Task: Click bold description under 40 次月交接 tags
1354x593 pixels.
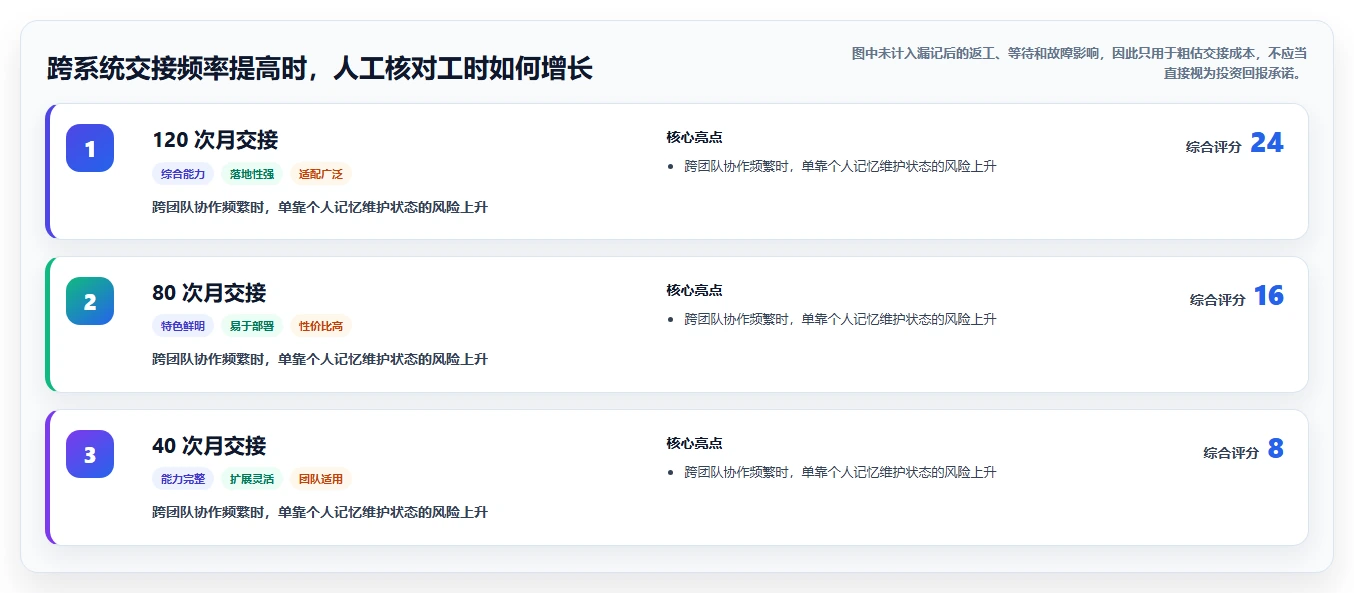Action: tap(320, 512)
